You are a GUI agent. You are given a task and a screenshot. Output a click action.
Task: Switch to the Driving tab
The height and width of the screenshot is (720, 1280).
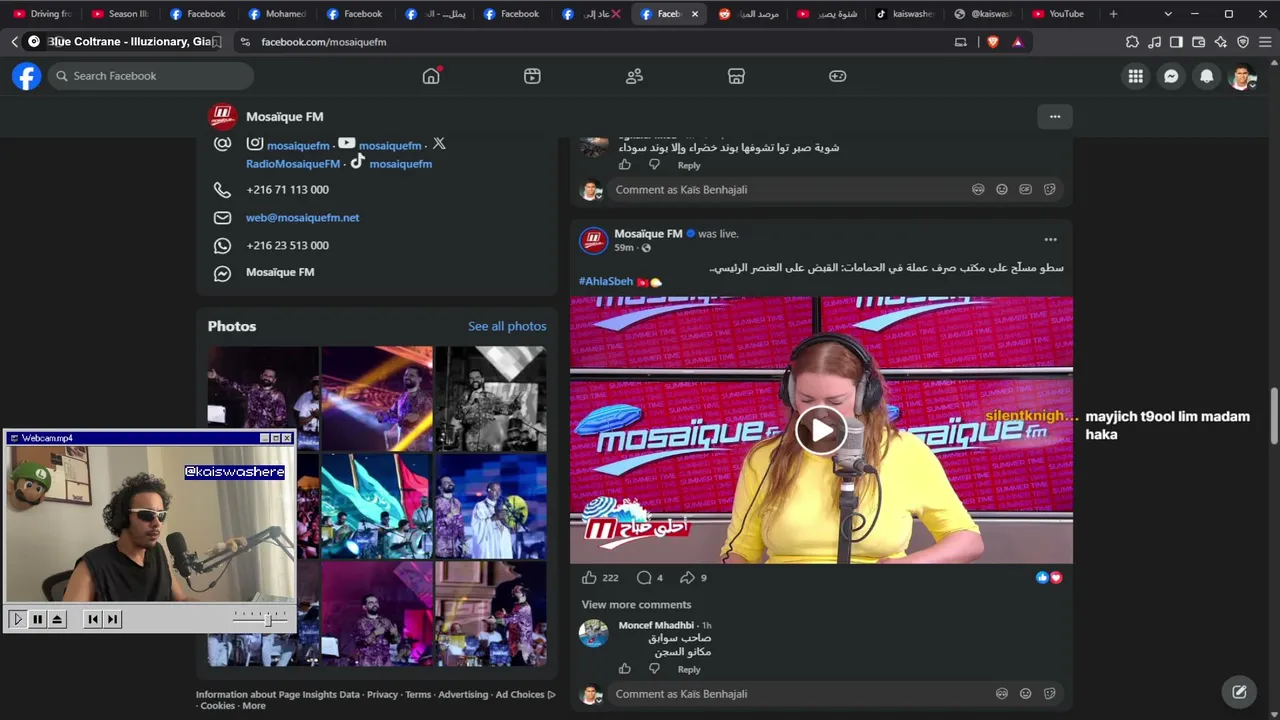point(44,14)
